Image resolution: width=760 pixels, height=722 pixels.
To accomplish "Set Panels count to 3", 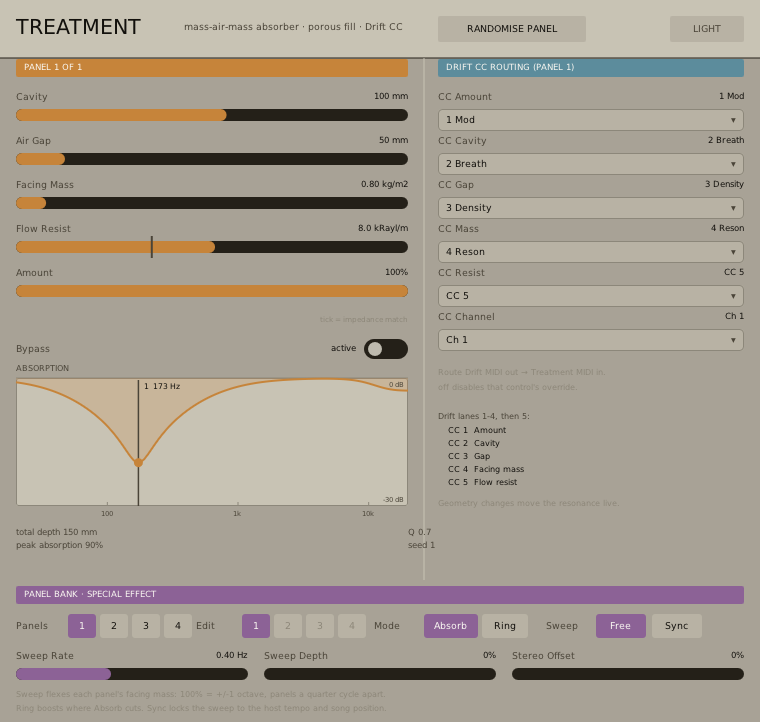I will pyautogui.click(x=146, y=626).
